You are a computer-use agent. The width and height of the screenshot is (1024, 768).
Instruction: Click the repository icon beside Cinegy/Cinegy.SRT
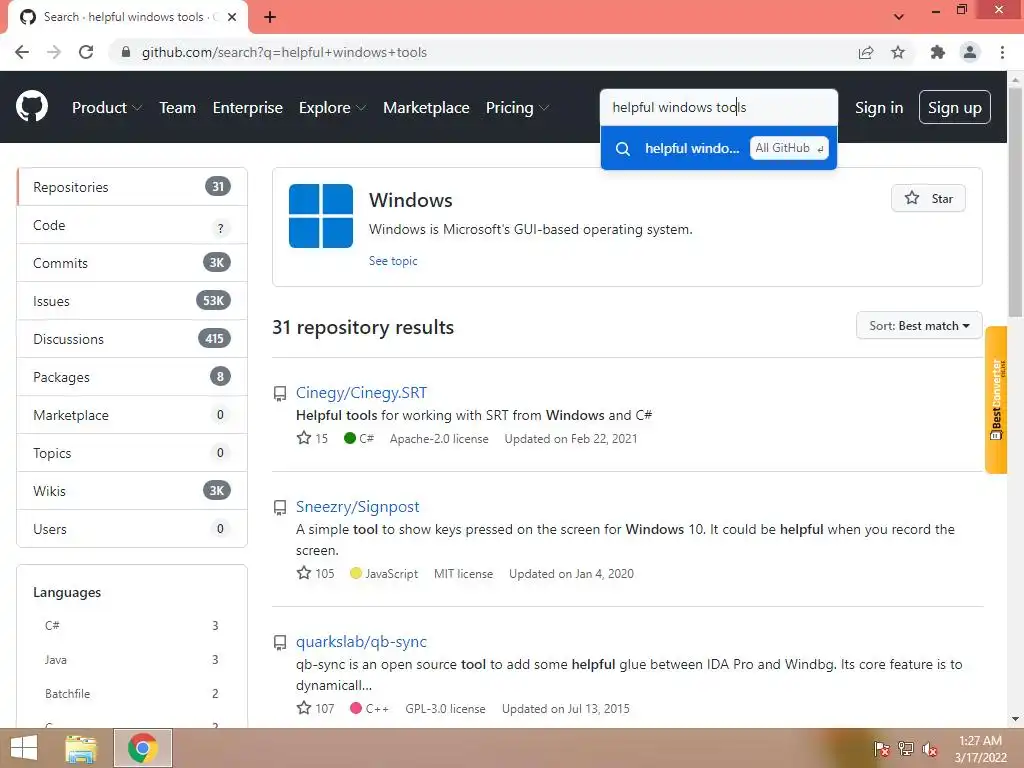280,393
